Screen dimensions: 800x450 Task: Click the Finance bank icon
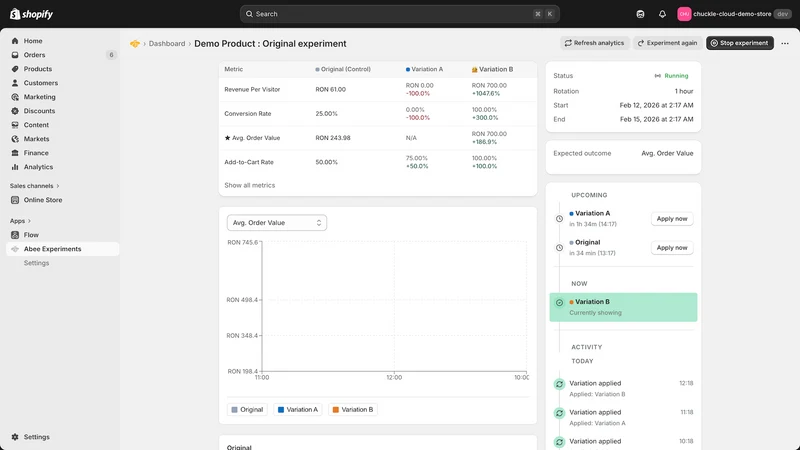click(x=15, y=153)
